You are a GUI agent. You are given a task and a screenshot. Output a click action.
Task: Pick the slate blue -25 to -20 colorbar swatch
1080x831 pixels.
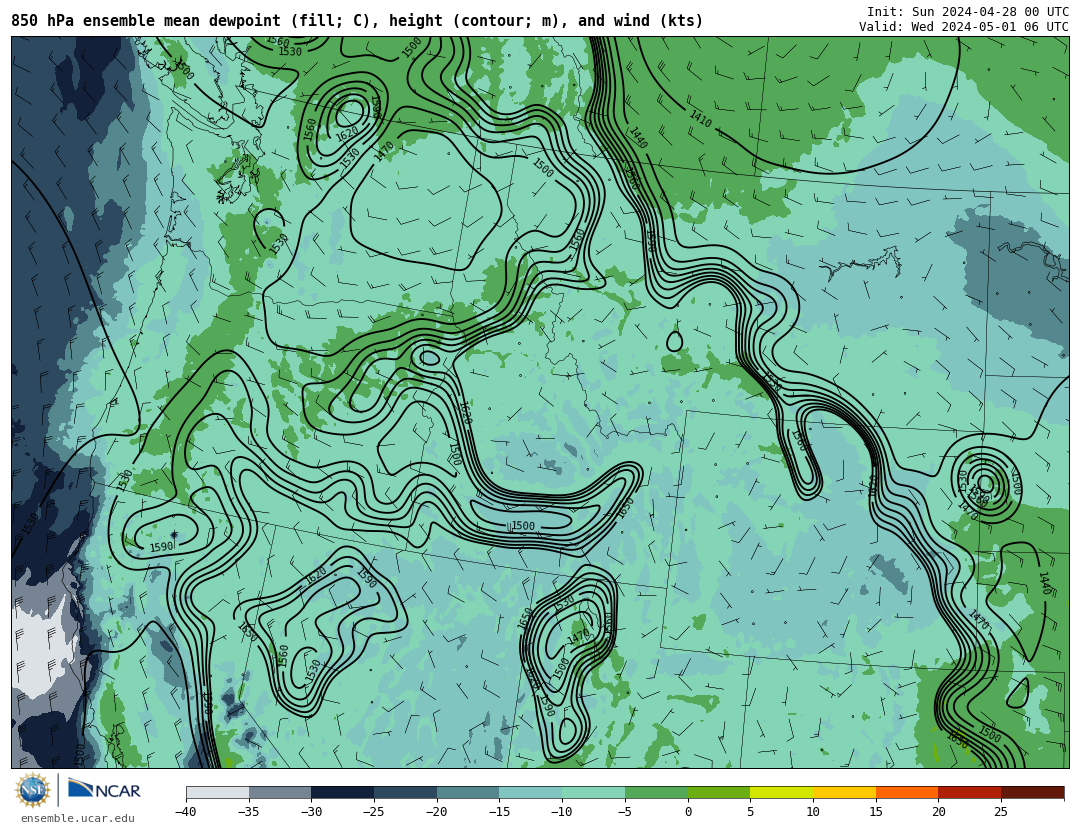click(406, 792)
